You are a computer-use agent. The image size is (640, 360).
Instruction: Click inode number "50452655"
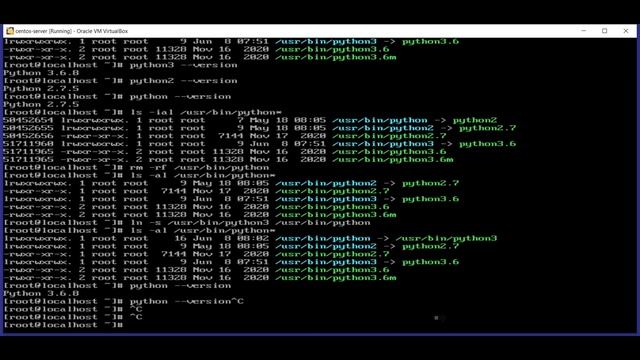(28, 128)
